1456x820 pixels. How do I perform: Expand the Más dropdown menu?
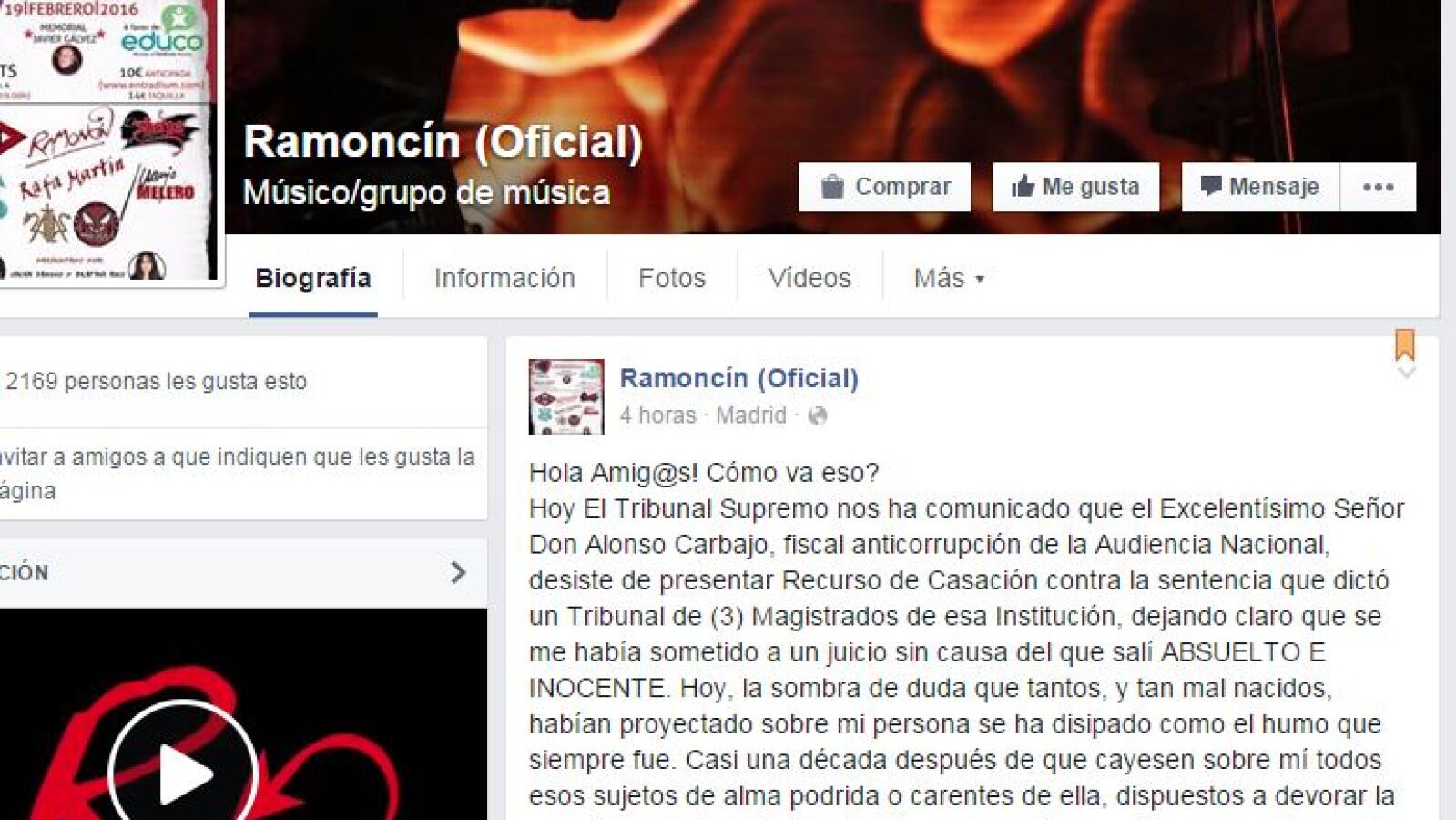(x=949, y=278)
